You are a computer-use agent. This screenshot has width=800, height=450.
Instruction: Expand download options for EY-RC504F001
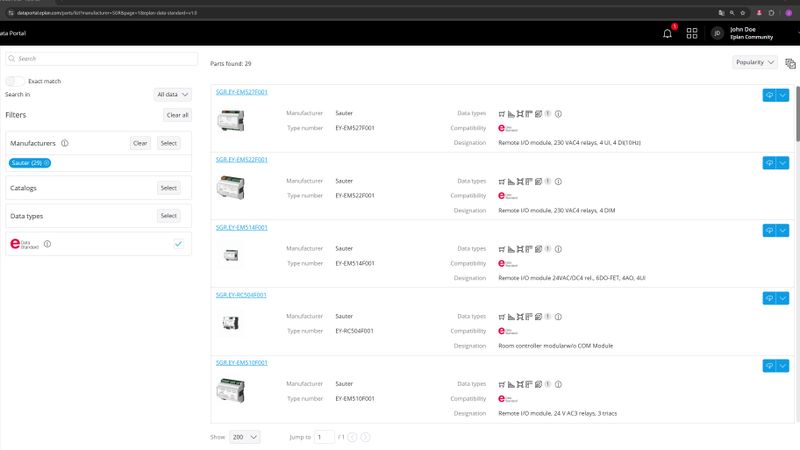(783, 298)
